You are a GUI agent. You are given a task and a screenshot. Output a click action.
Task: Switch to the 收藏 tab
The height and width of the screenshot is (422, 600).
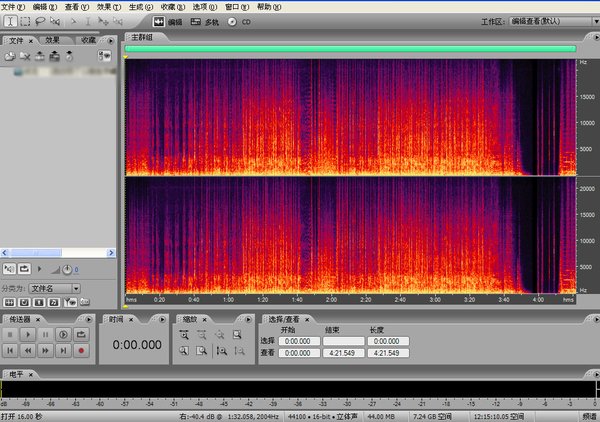pyautogui.click(x=88, y=40)
